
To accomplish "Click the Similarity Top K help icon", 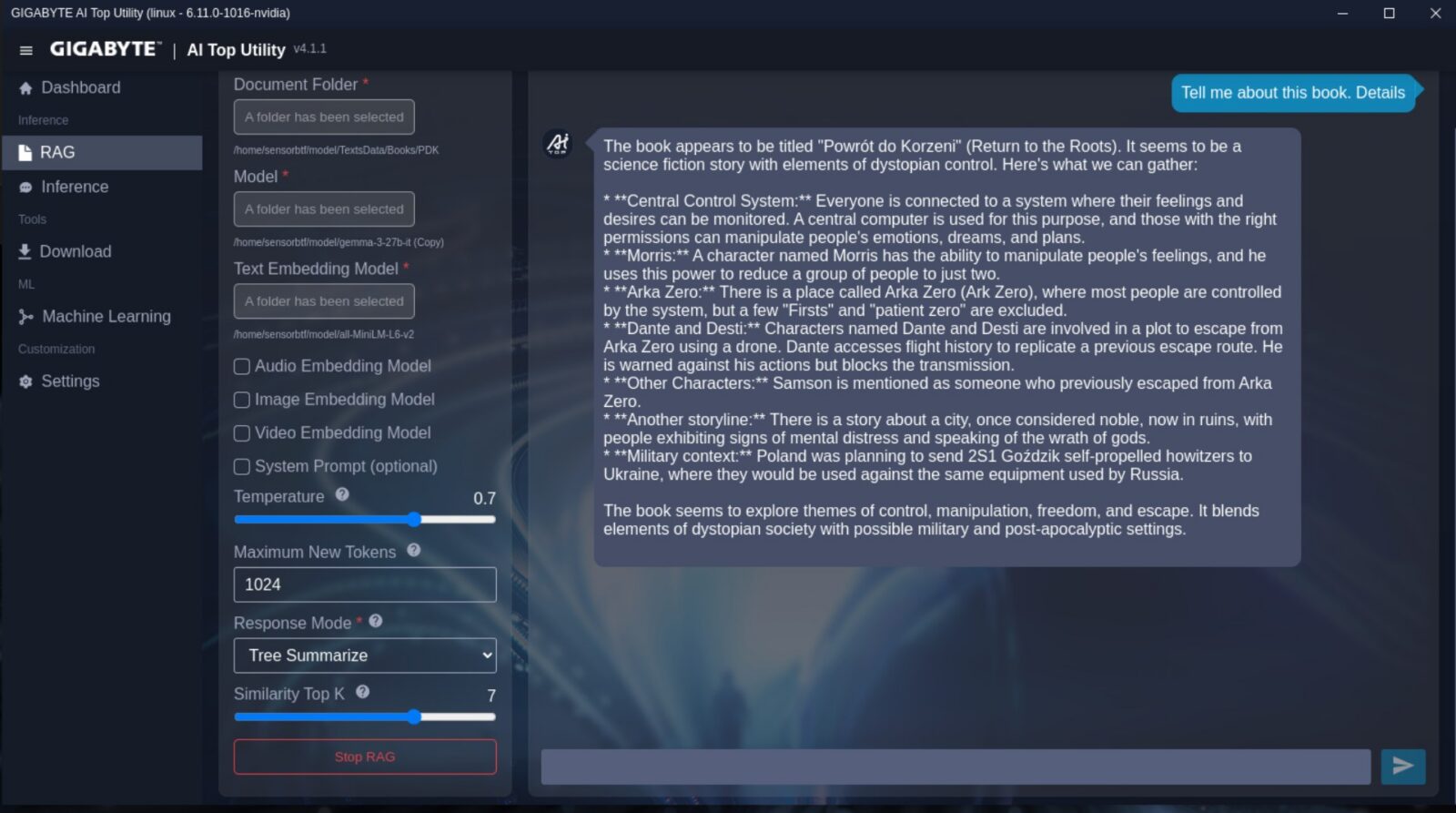I will (362, 692).
